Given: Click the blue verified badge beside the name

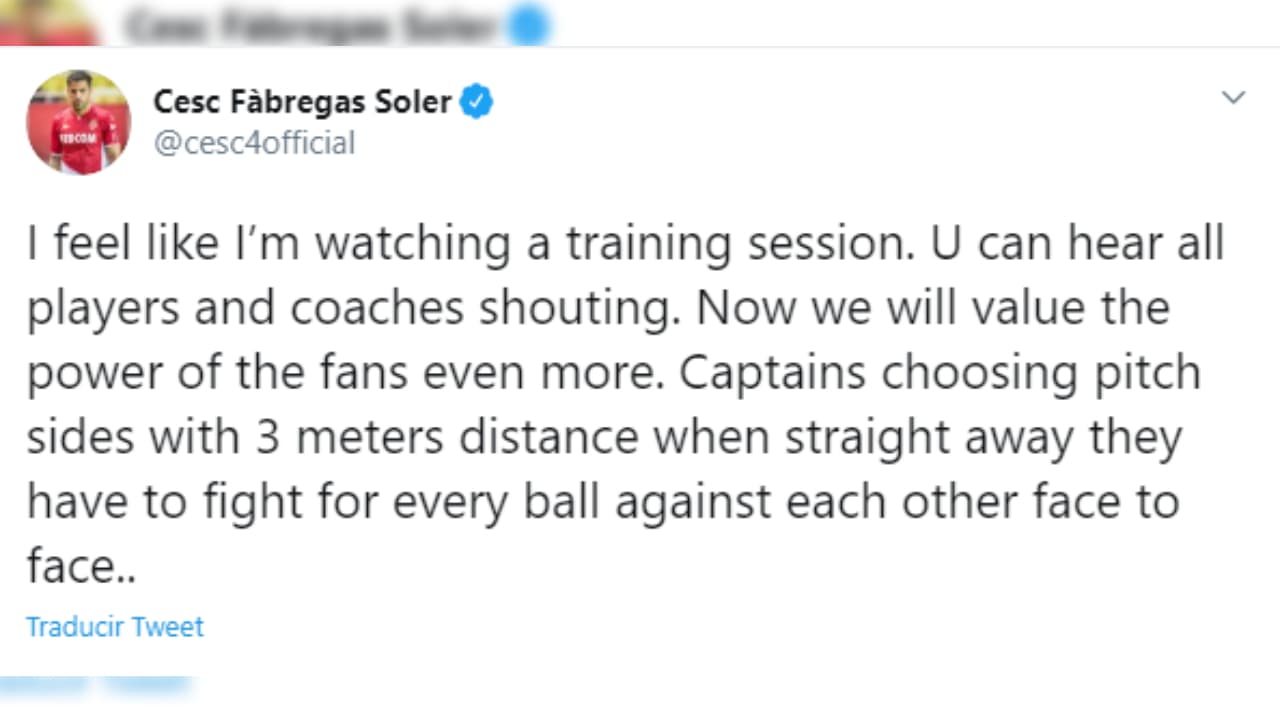Looking at the screenshot, I should (476, 102).
